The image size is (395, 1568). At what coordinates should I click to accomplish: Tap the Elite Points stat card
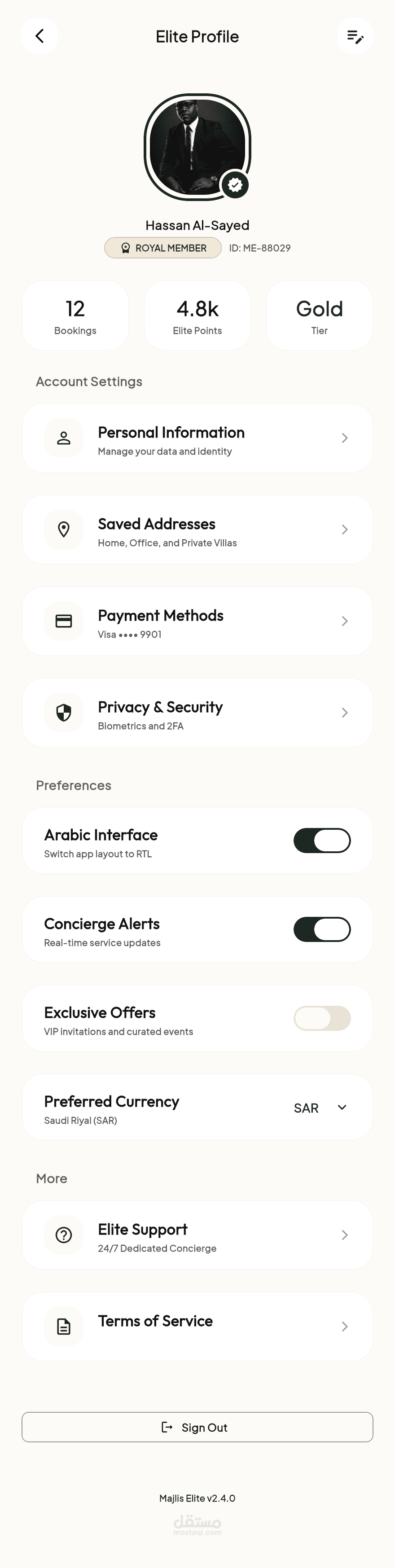pyautogui.click(x=197, y=315)
